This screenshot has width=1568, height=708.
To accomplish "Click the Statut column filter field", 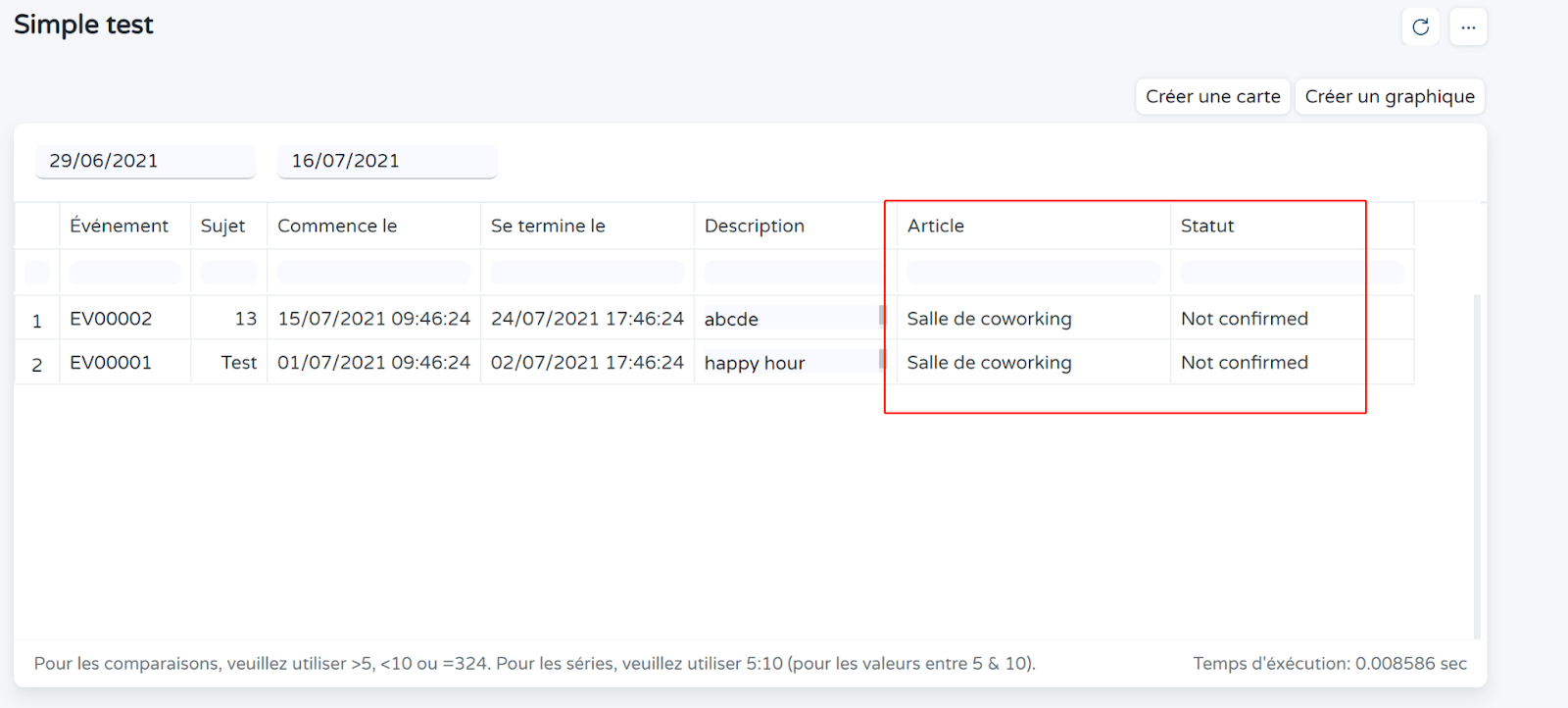I will 1291,273.
